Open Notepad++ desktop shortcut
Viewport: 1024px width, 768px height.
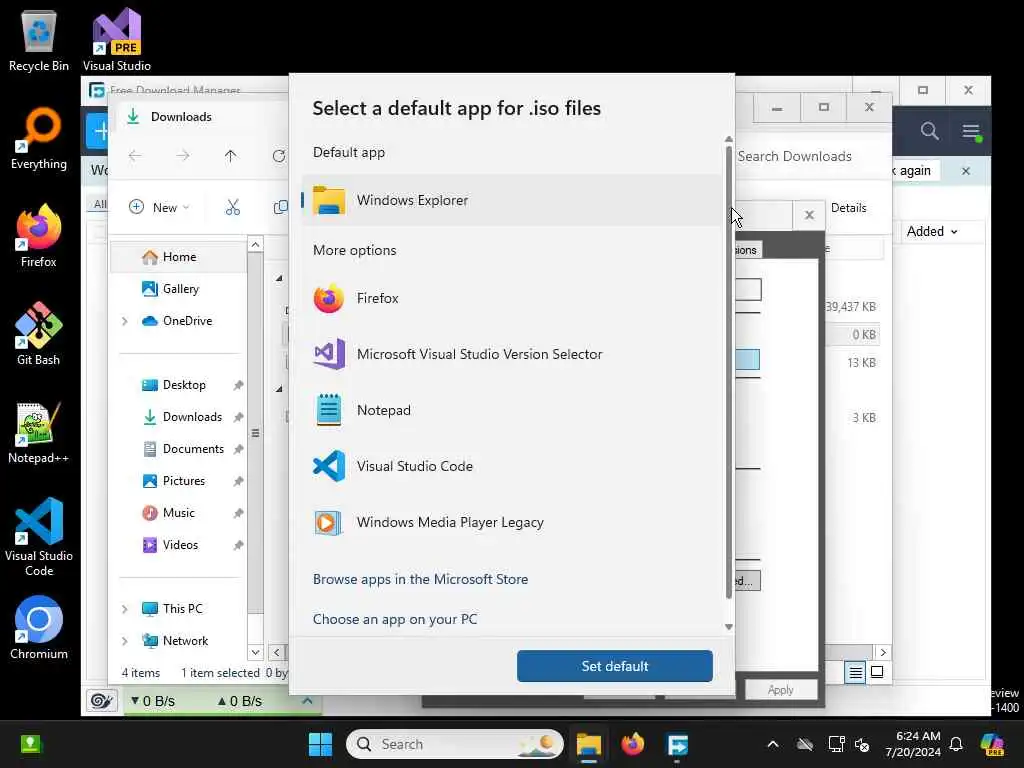pyautogui.click(x=39, y=432)
